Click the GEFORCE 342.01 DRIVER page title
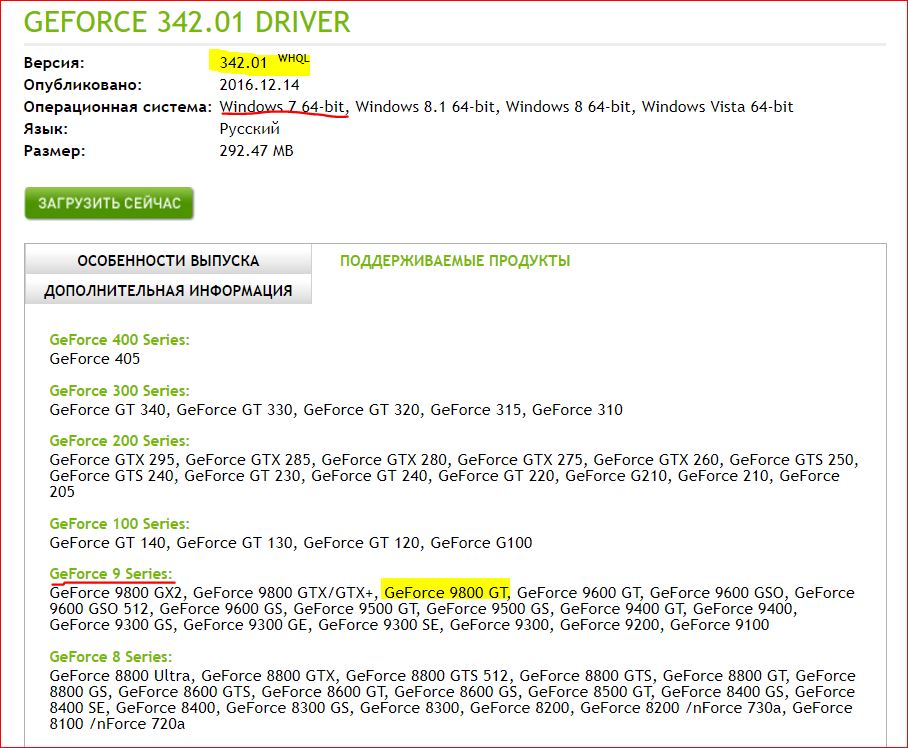908x748 pixels. (187, 21)
